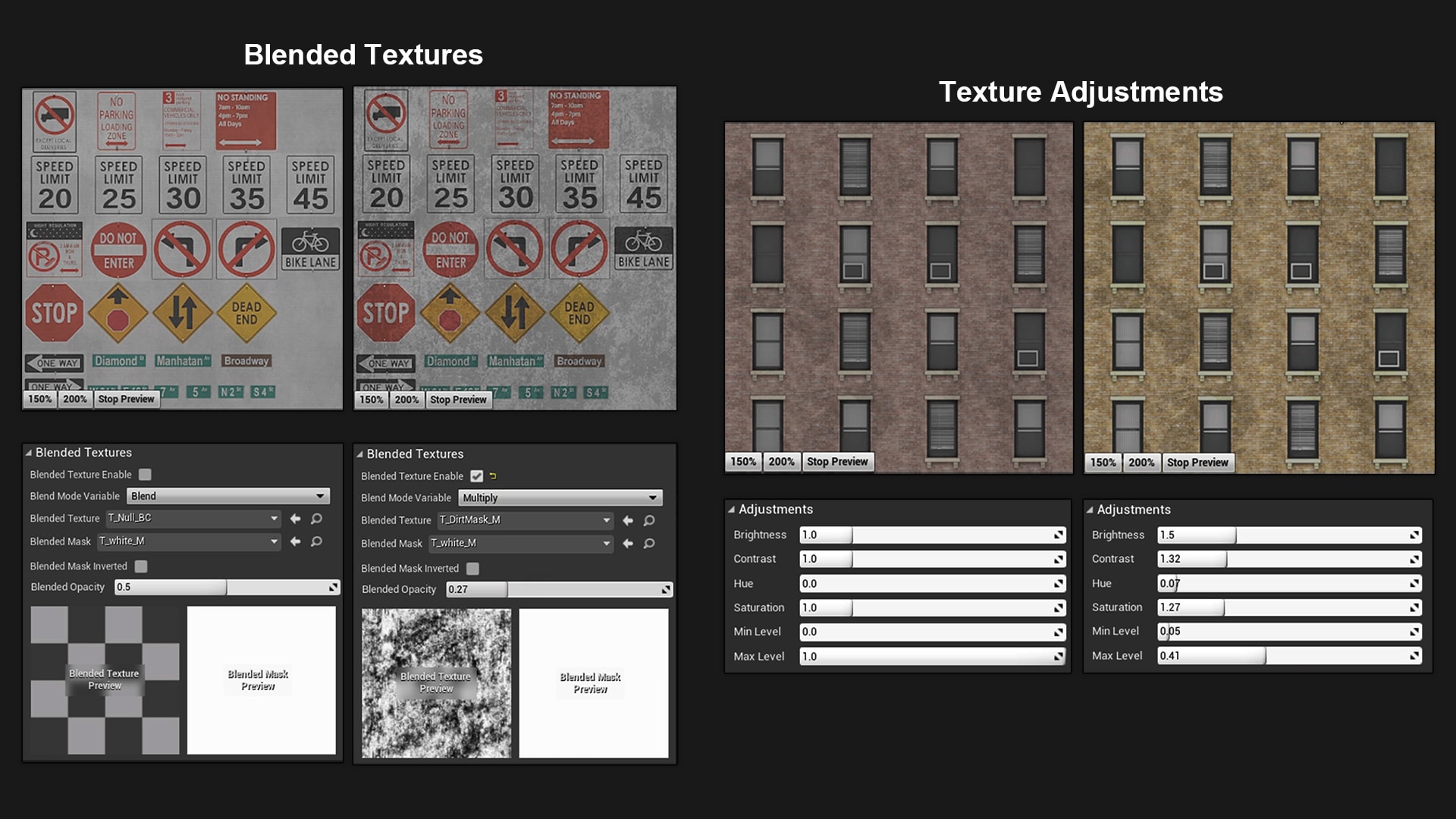Screen dimensions: 1456x819
Task: Enable the unchecked Blended Texture Enable checkbox
Action: click(145, 475)
